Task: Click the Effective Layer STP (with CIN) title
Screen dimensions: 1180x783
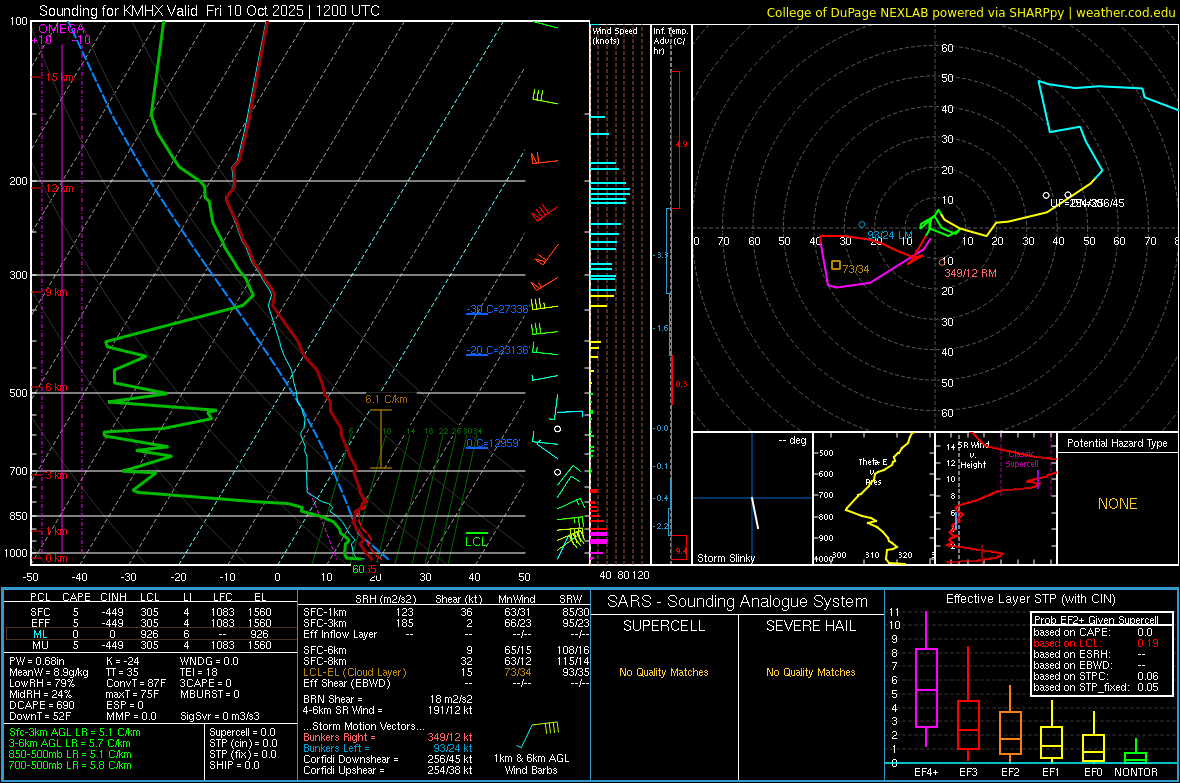Action: [x=1030, y=599]
